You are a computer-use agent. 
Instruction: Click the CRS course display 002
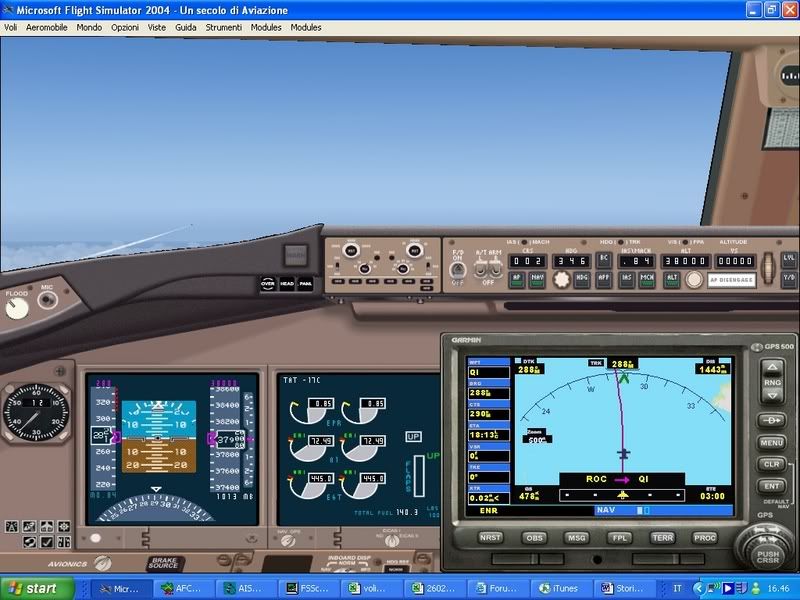point(527,261)
